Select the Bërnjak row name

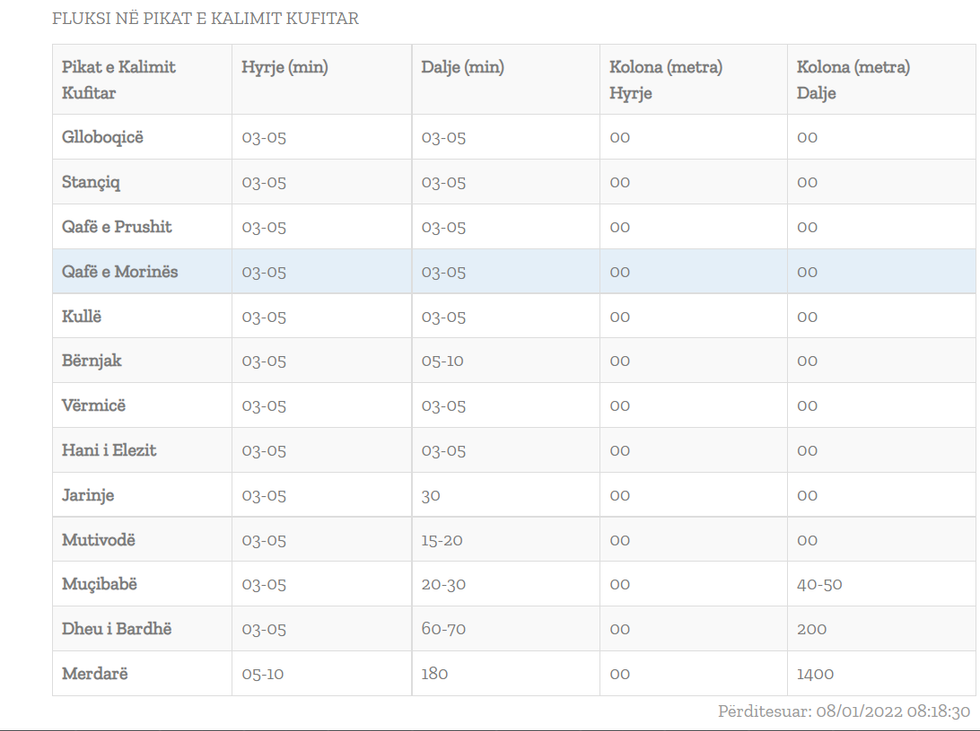92,360
